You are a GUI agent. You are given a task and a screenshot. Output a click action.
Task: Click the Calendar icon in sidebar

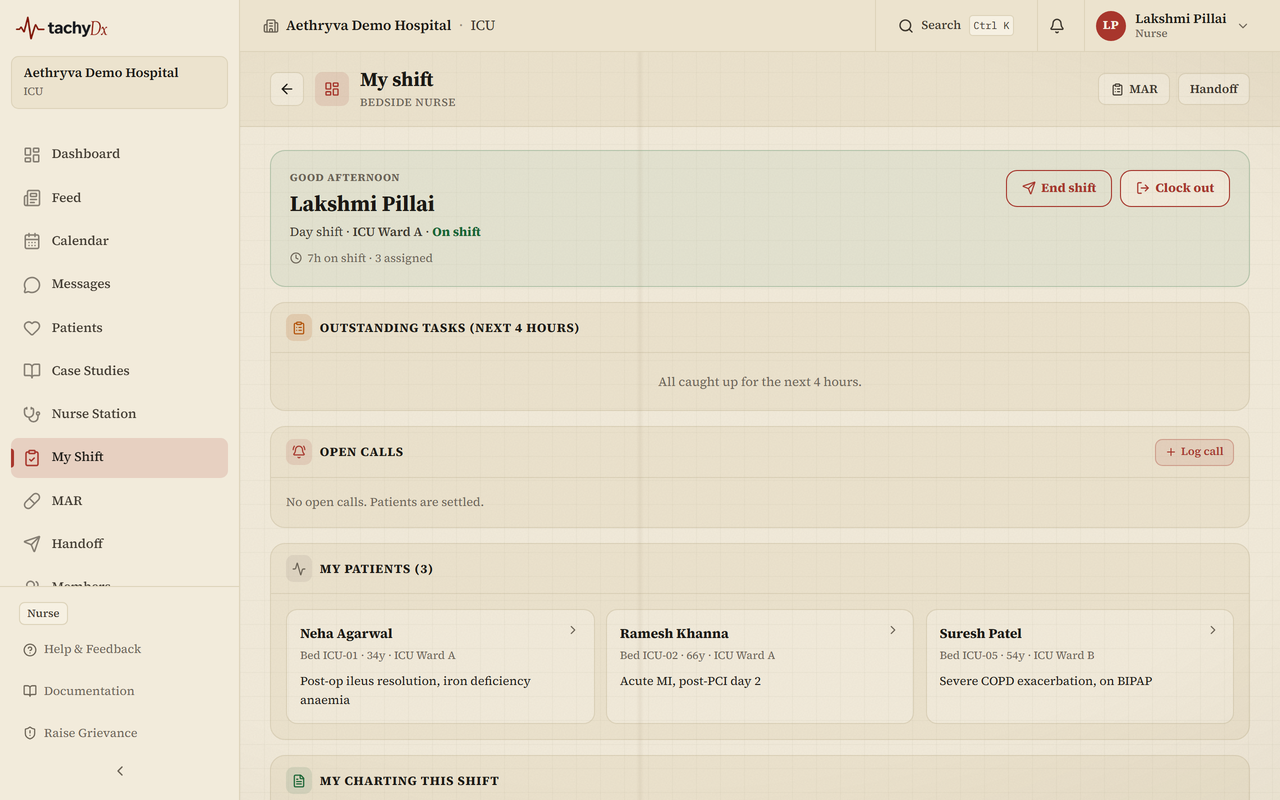(x=32, y=241)
